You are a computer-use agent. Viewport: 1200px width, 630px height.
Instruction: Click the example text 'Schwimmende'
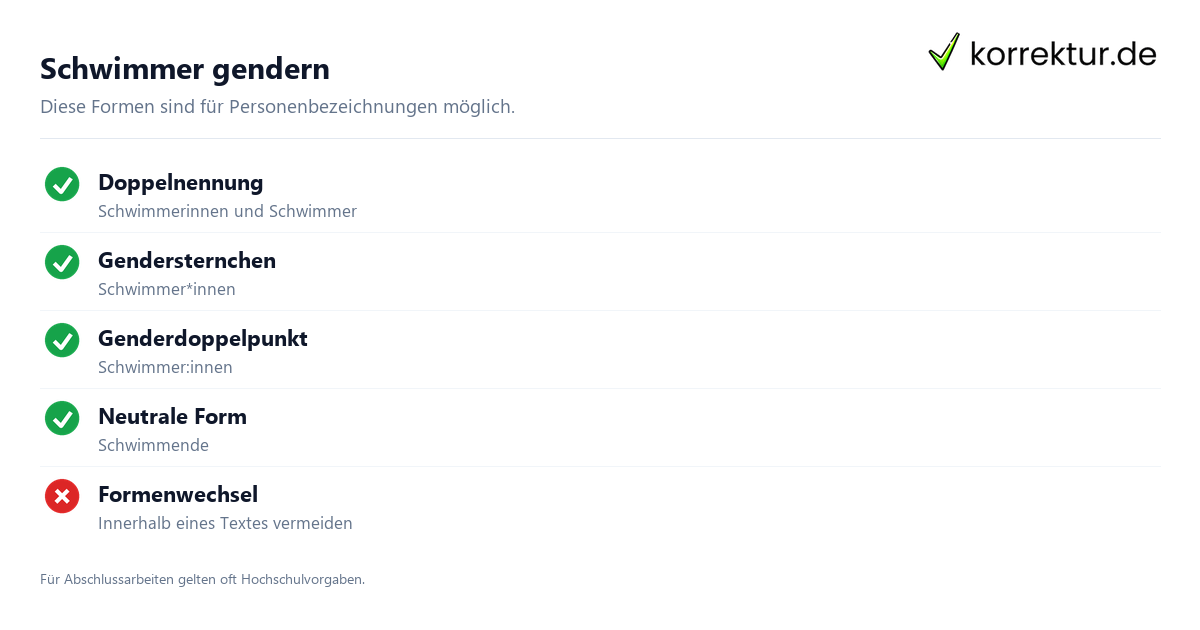pyautogui.click(x=153, y=446)
